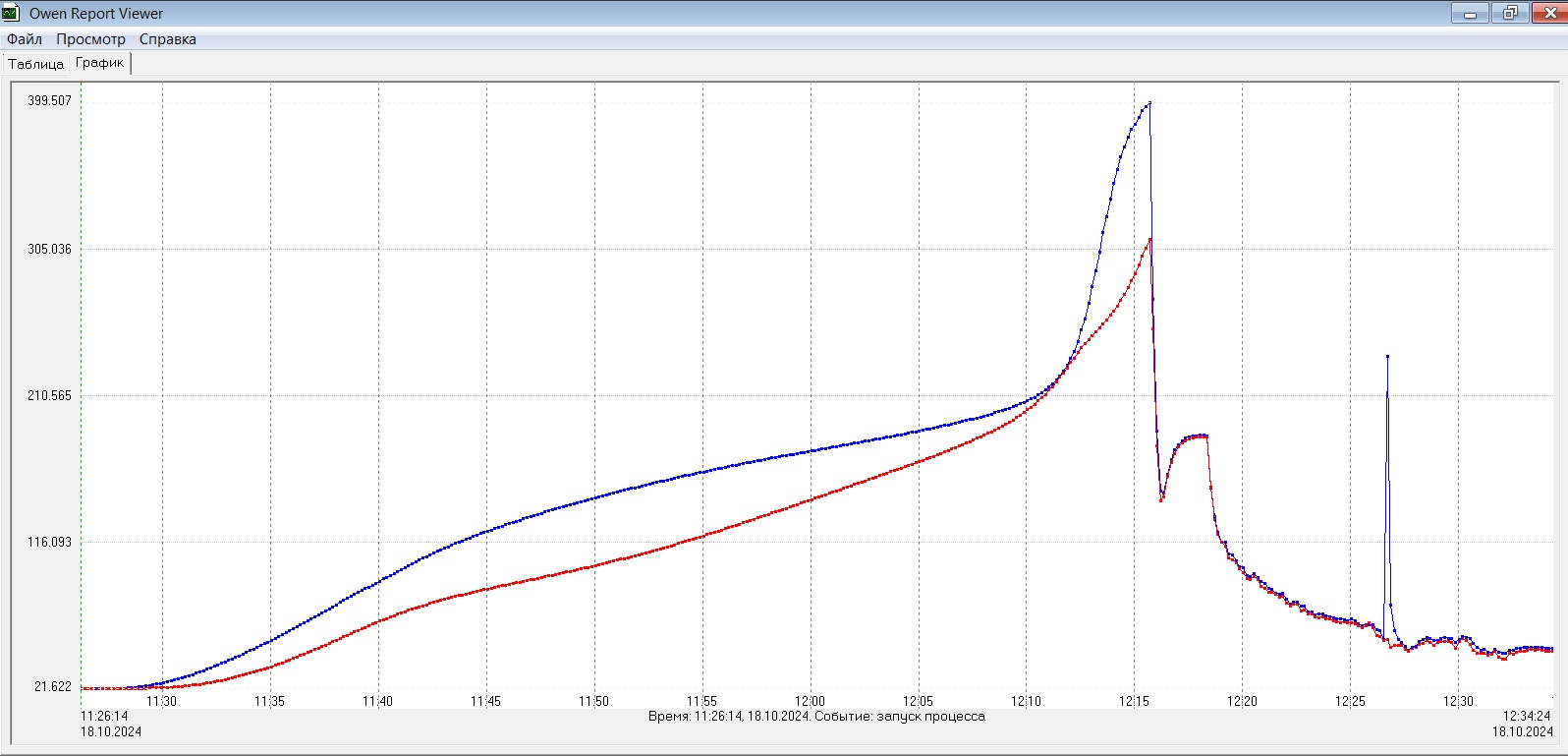This screenshot has width=1568, height=756.
Task: Click the 305.036 y-axis value
Action: [49, 249]
